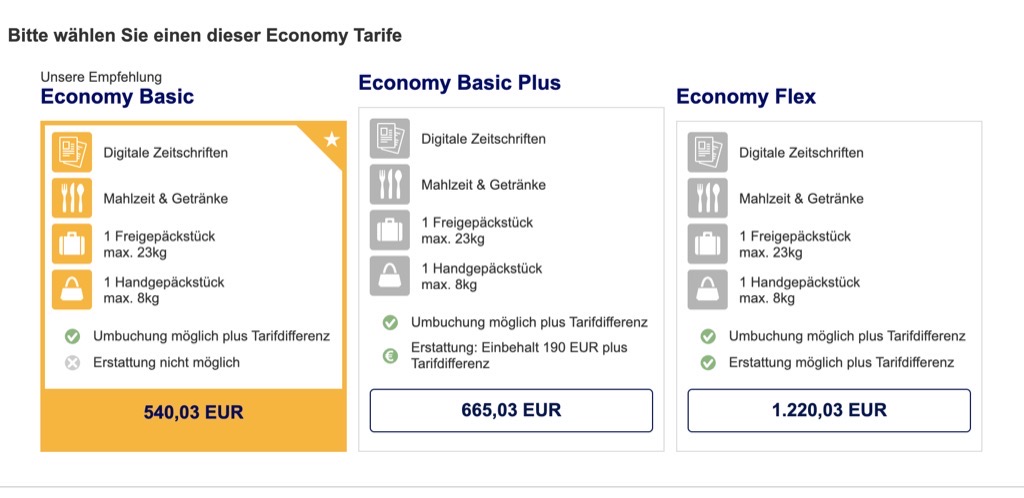
Task: Click Economy Basic Plus handbag icon
Action: pos(390,276)
